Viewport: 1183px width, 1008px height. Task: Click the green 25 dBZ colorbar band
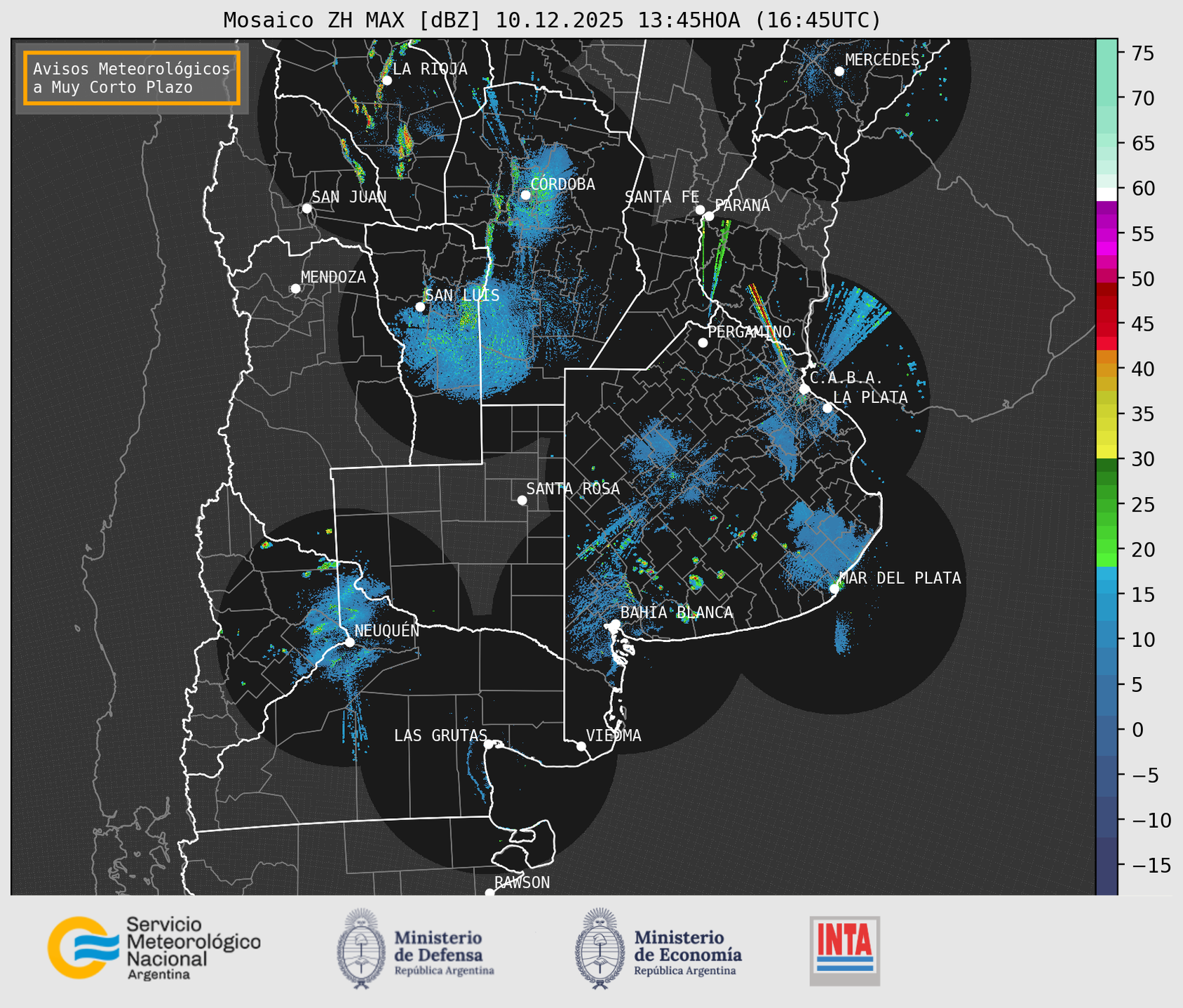(x=1107, y=505)
